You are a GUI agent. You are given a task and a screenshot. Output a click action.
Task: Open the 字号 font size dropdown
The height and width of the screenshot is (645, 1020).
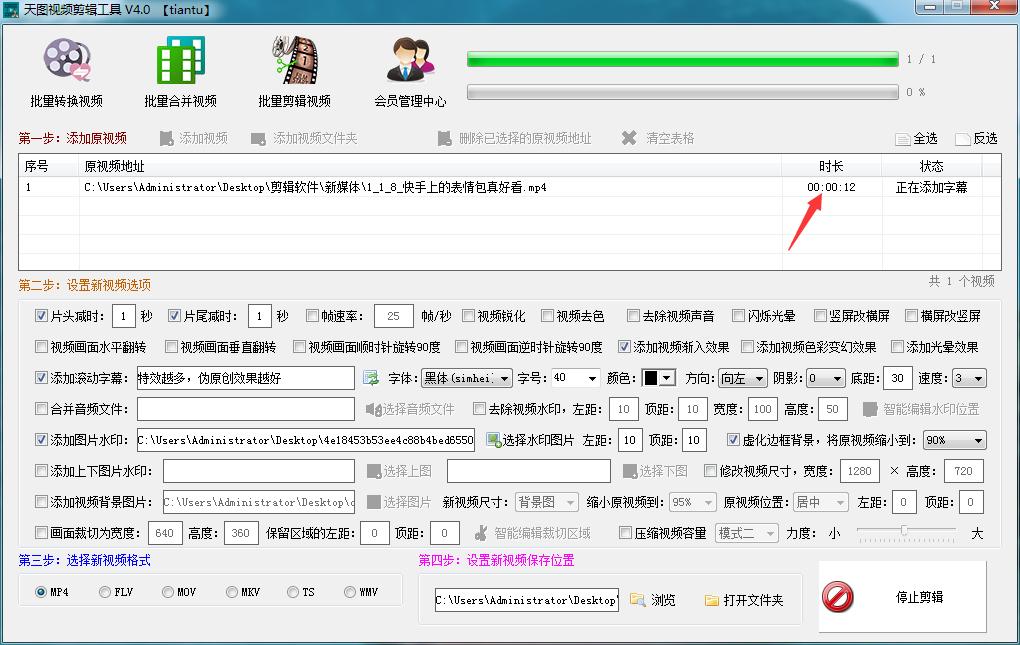tap(576, 378)
